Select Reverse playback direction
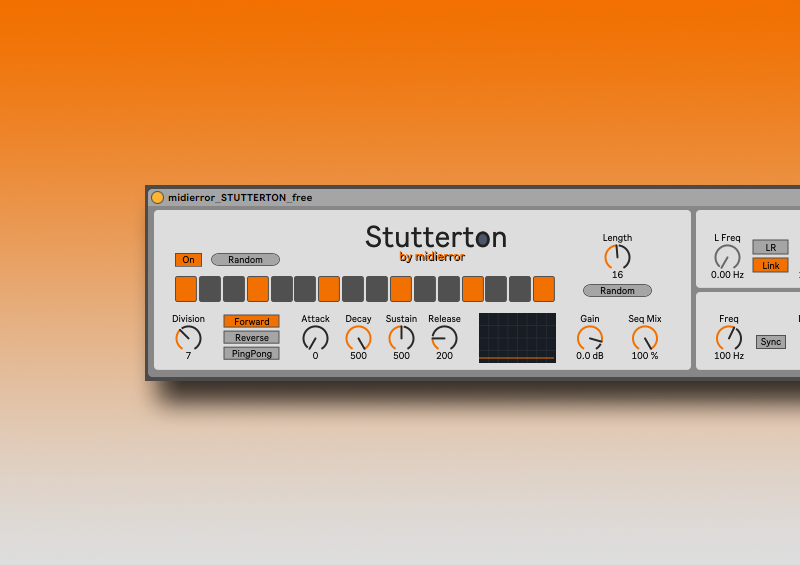This screenshot has height=565, width=800. pos(252,337)
